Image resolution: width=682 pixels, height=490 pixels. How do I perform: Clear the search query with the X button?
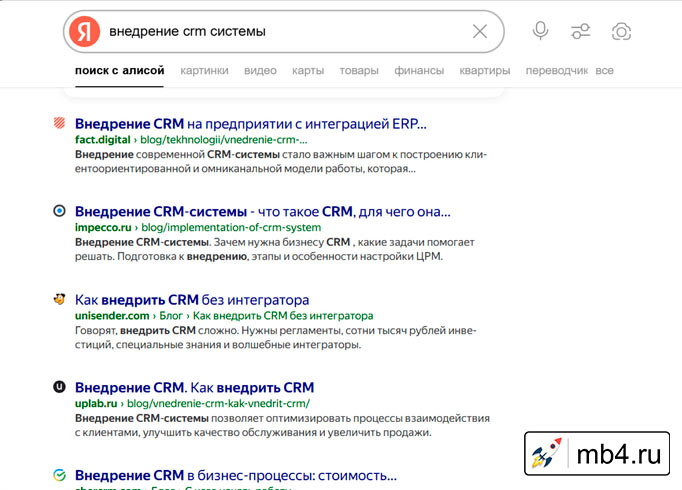(480, 31)
